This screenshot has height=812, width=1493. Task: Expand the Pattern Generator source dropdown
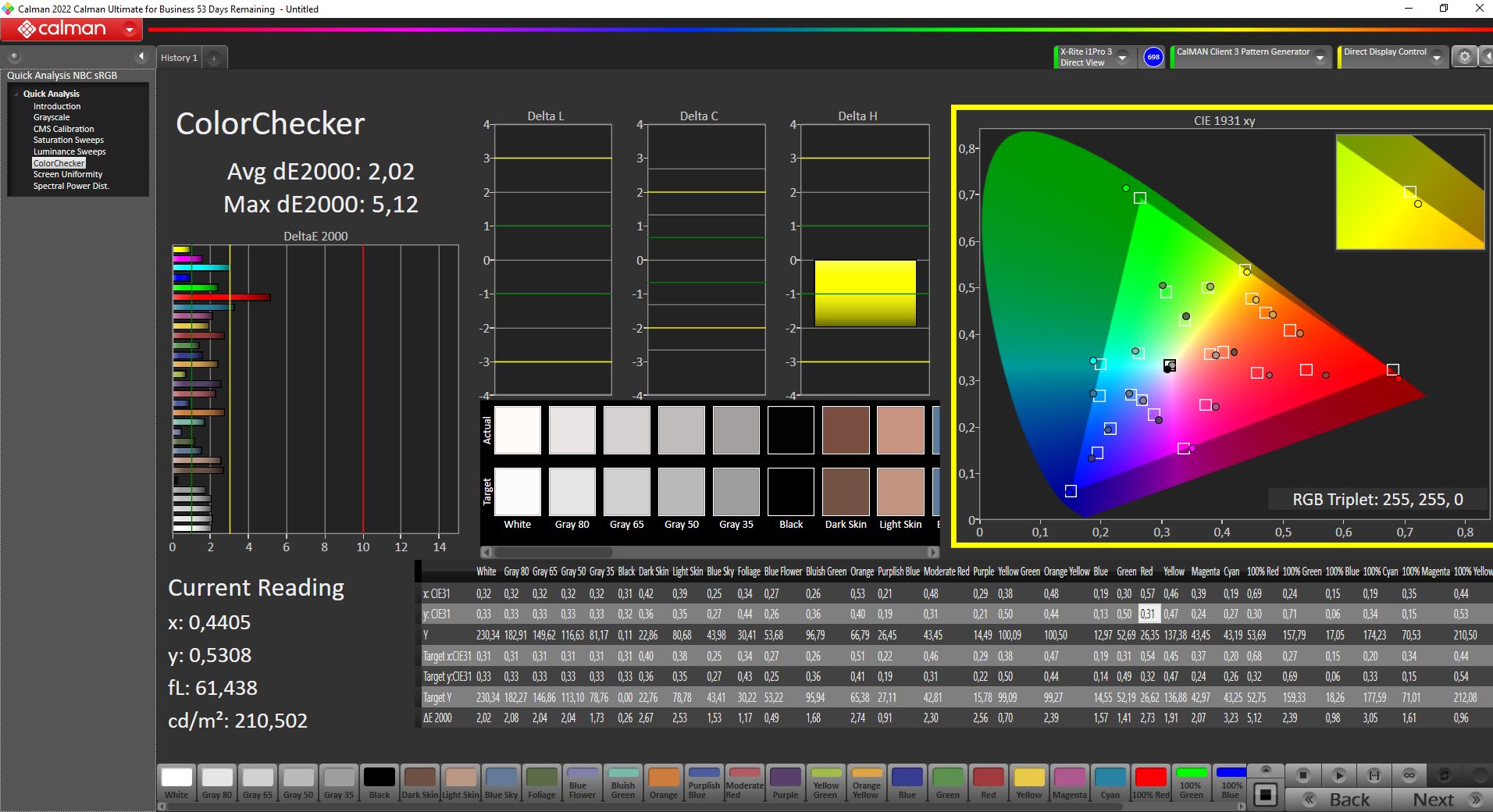(1320, 58)
